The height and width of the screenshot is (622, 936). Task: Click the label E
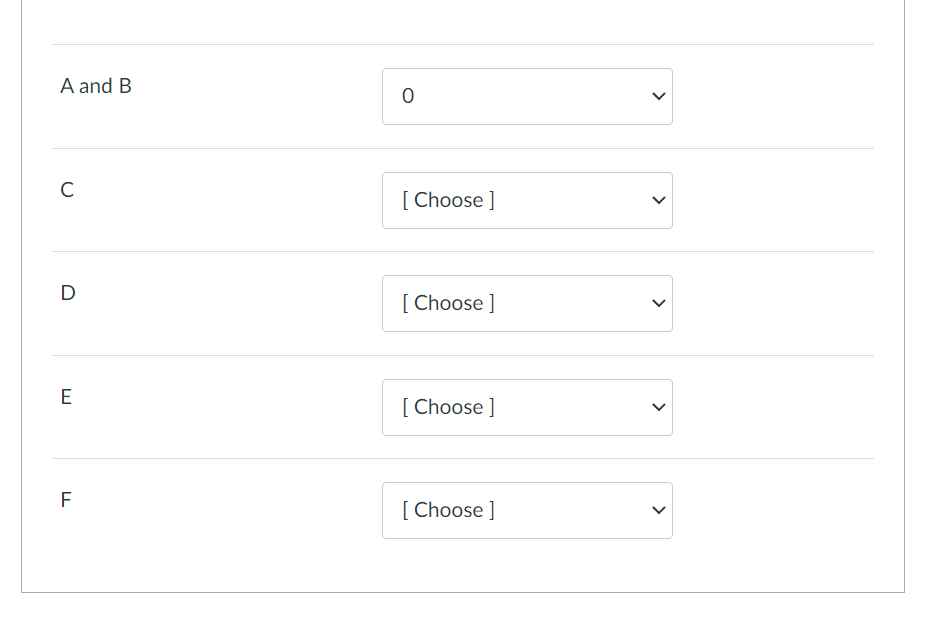(x=66, y=396)
